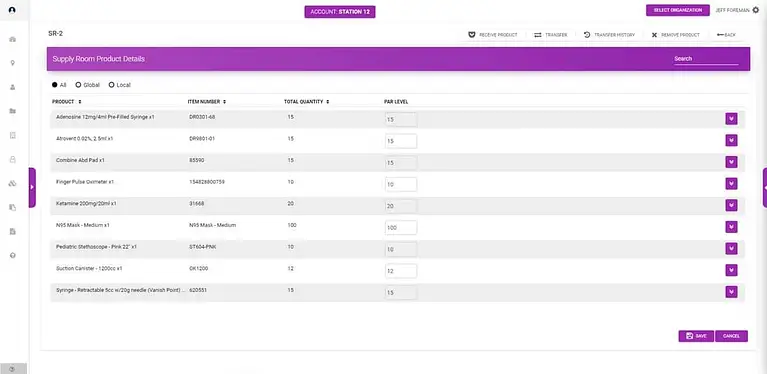The width and height of the screenshot is (767, 374).
Task: Expand the Ketamine 200mg/20ml row chevron
Action: 731,205
